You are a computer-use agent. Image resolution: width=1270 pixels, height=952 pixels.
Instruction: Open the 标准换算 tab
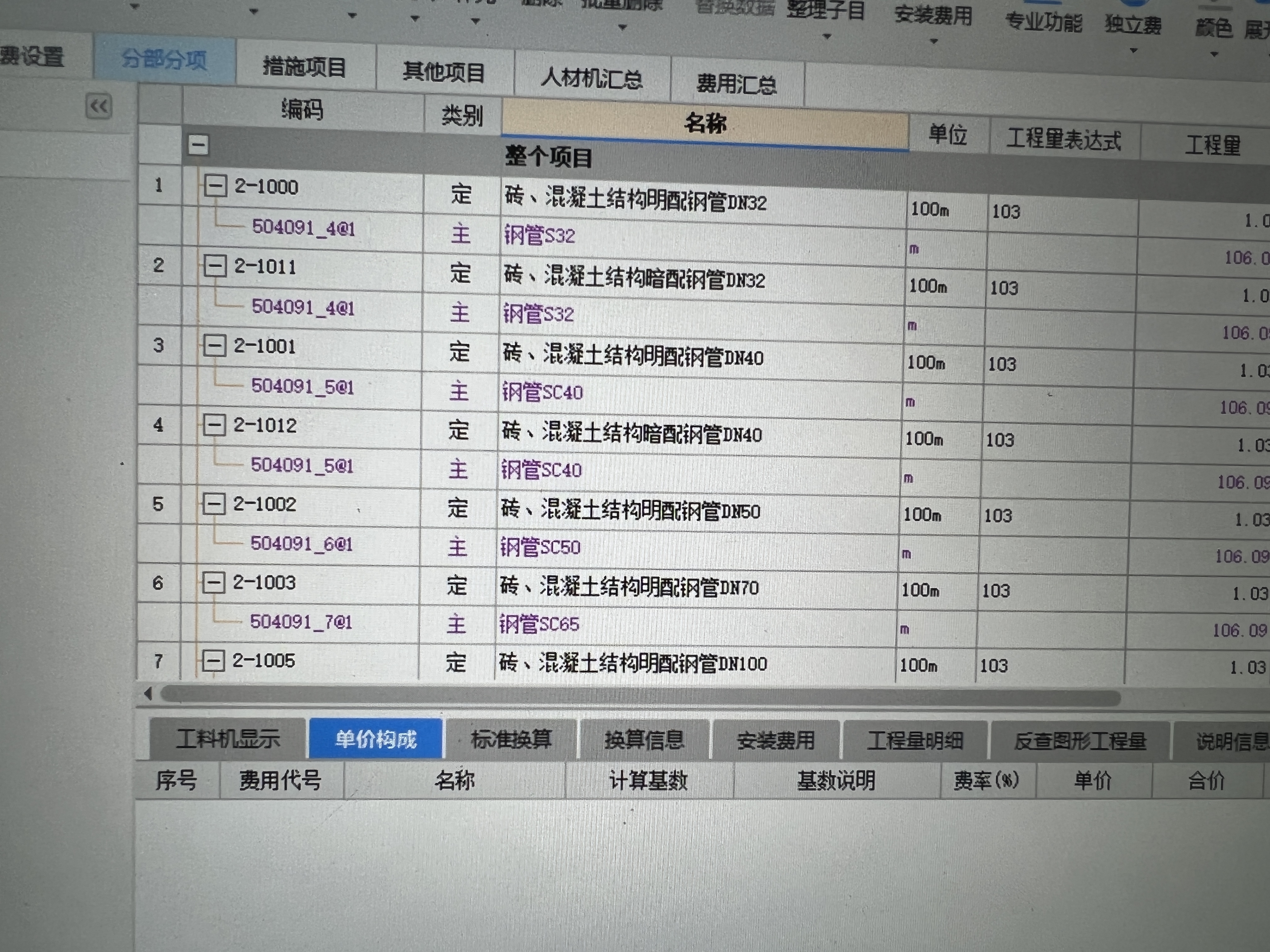(511, 739)
